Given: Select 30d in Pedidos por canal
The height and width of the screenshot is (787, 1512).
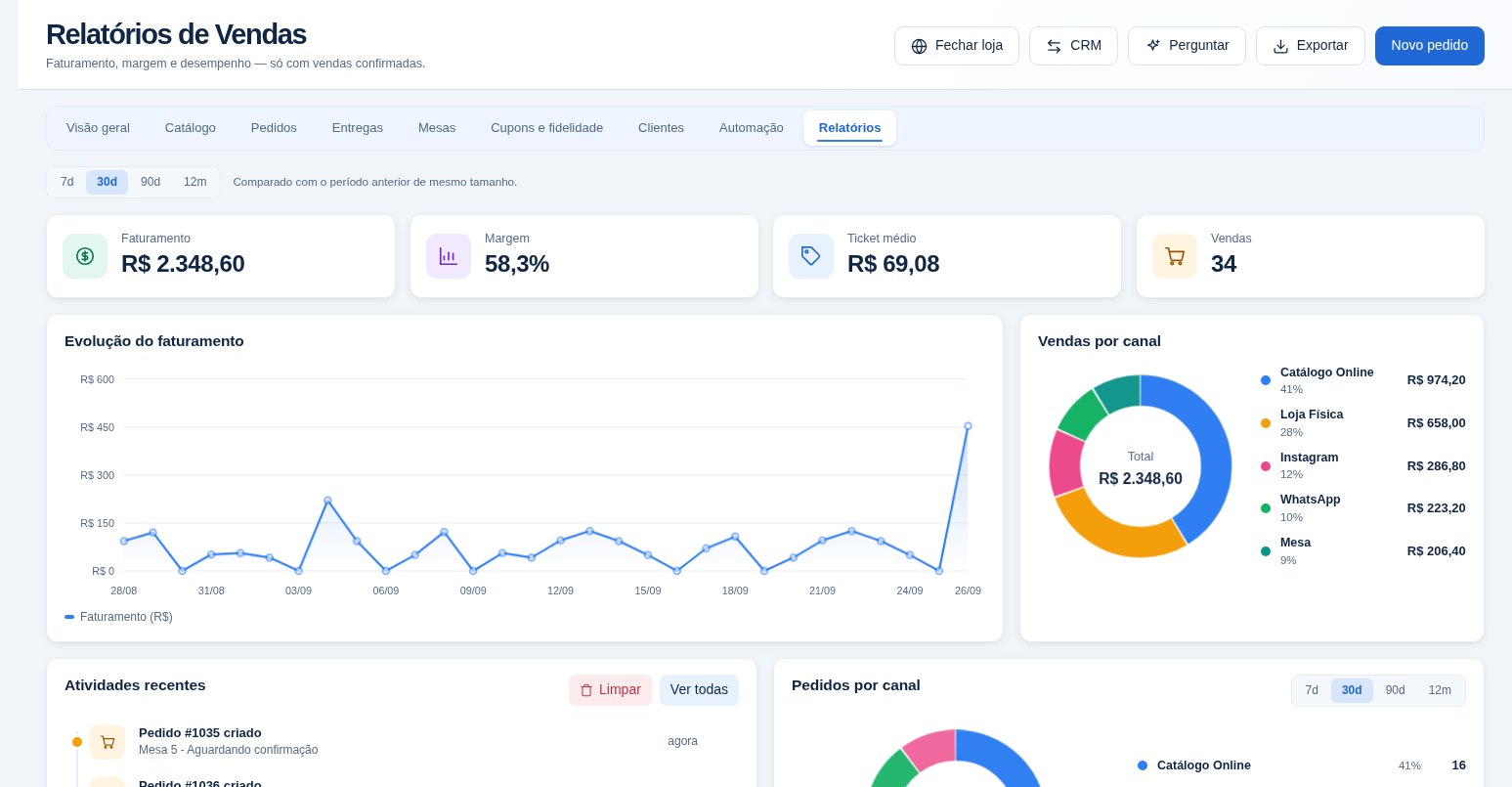Looking at the screenshot, I should click(x=1352, y=690).
